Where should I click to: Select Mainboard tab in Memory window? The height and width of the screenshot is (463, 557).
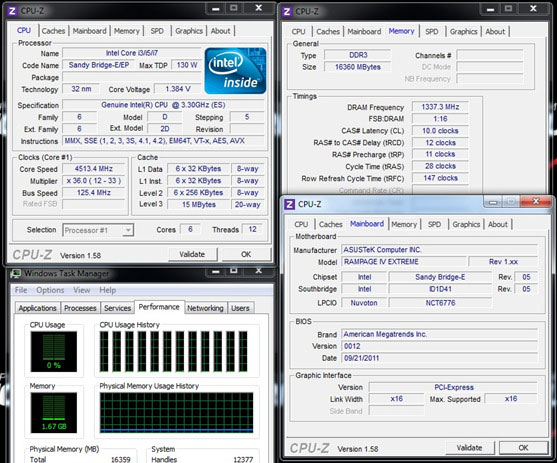[x=364, y=32]
